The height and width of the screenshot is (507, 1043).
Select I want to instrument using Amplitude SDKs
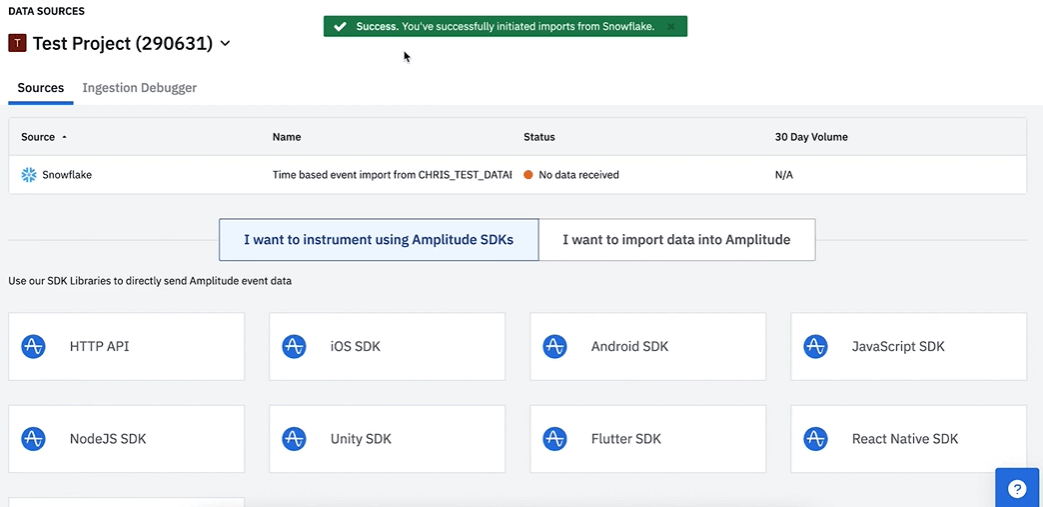(378, 240)
